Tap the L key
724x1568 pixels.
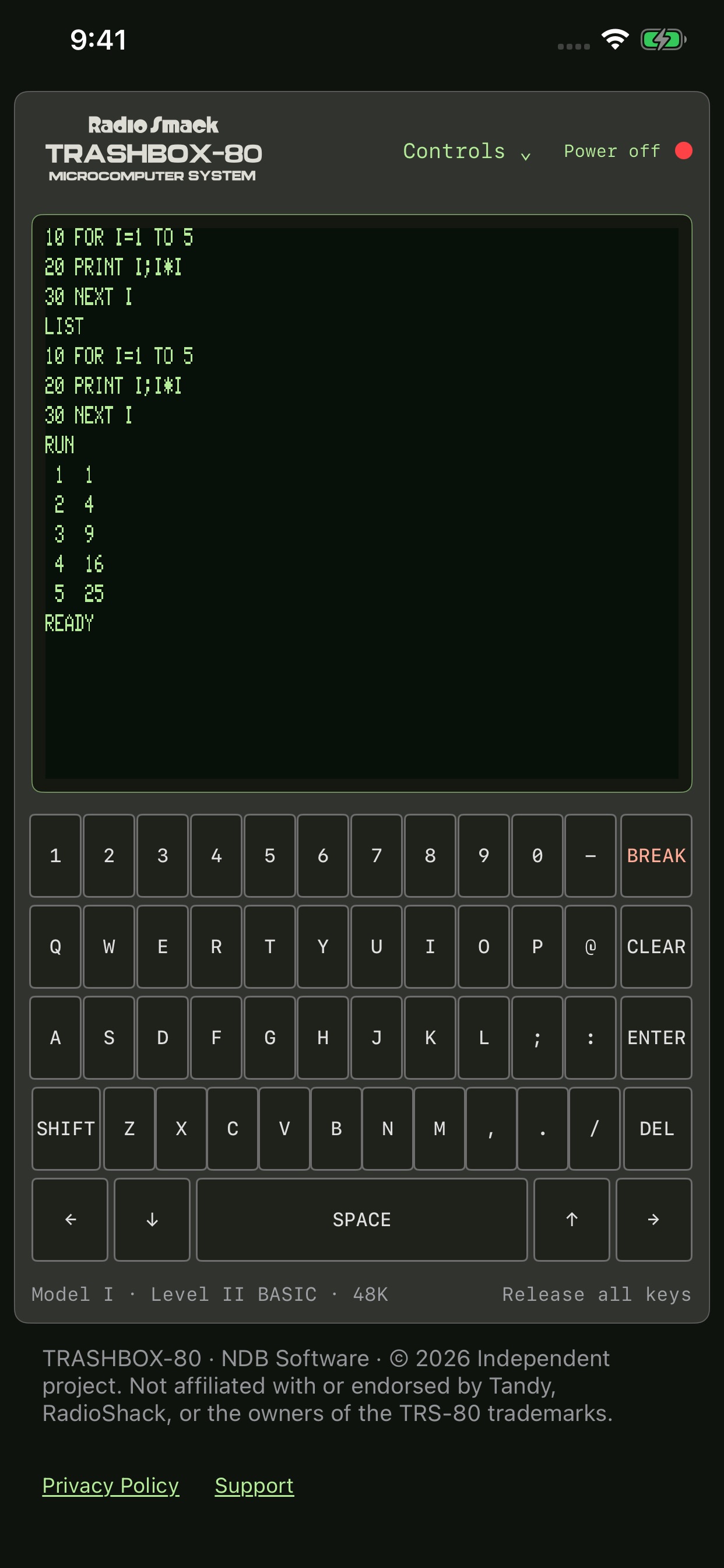(484, 1037)
